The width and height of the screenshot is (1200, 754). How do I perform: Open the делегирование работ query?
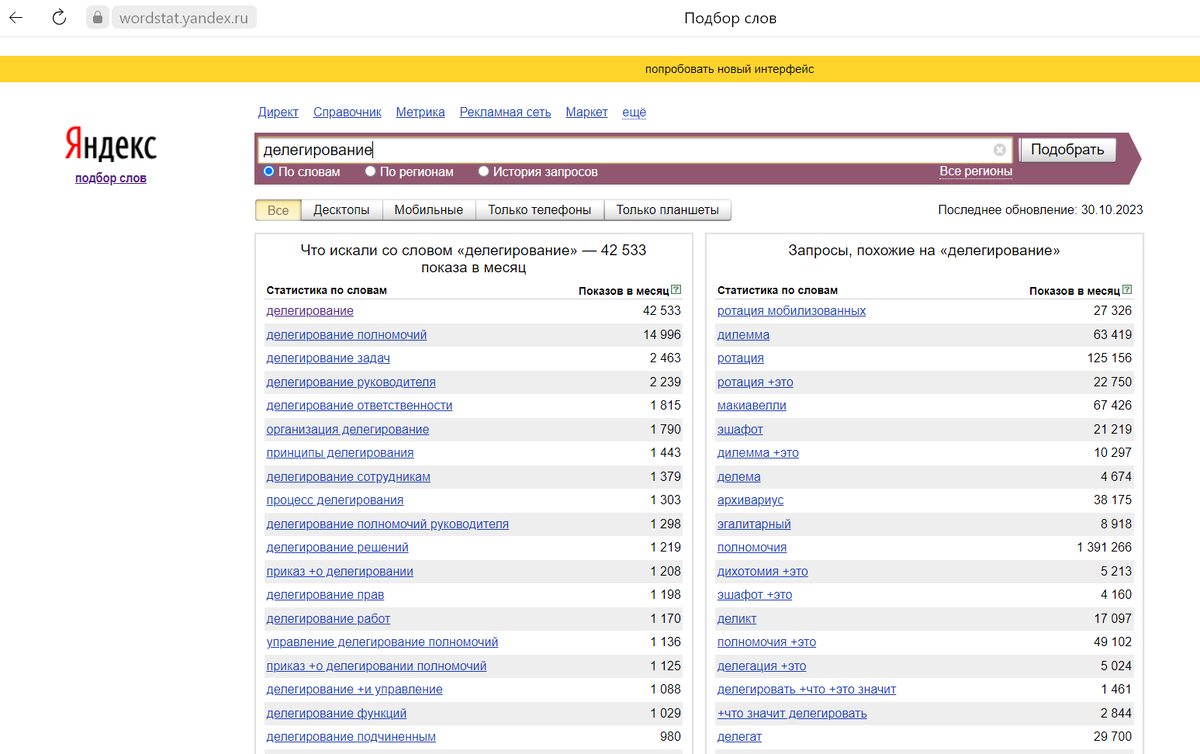pos(328,619)
